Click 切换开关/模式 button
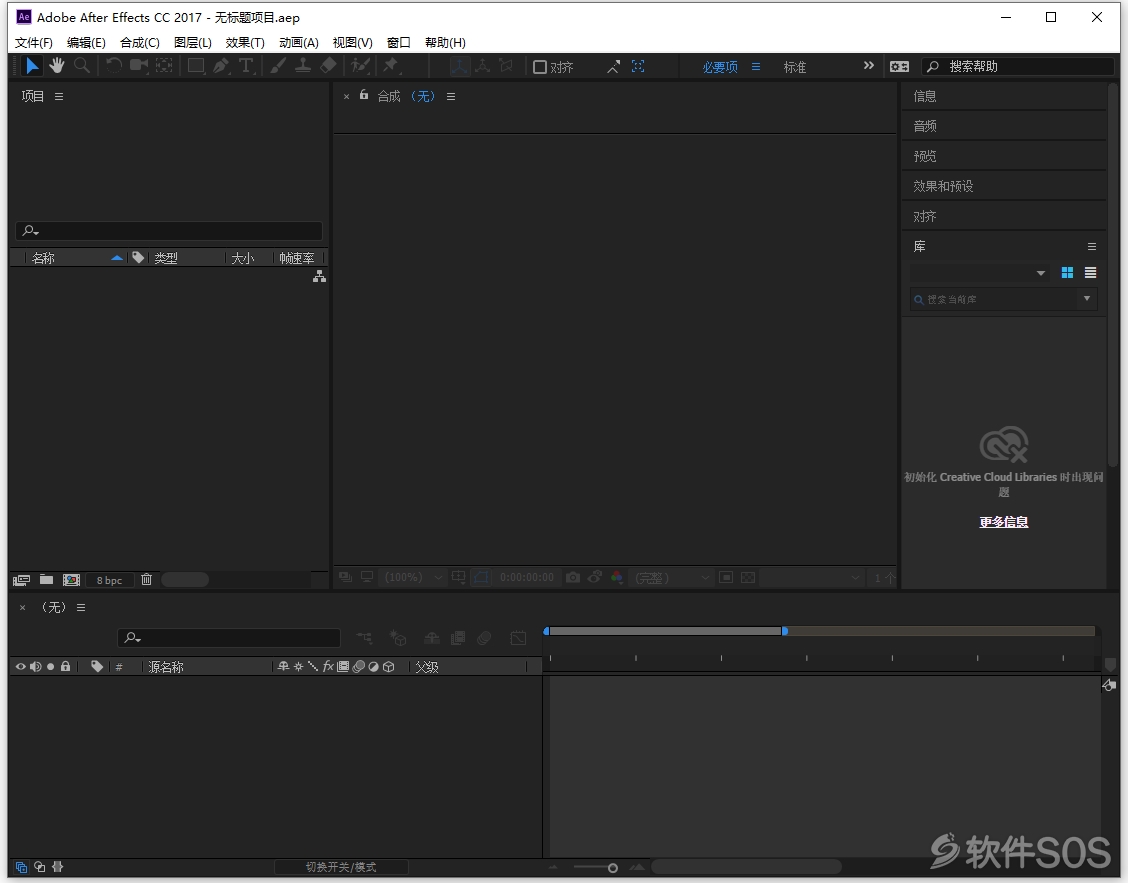1128x883 pixels. pos(341,867)
